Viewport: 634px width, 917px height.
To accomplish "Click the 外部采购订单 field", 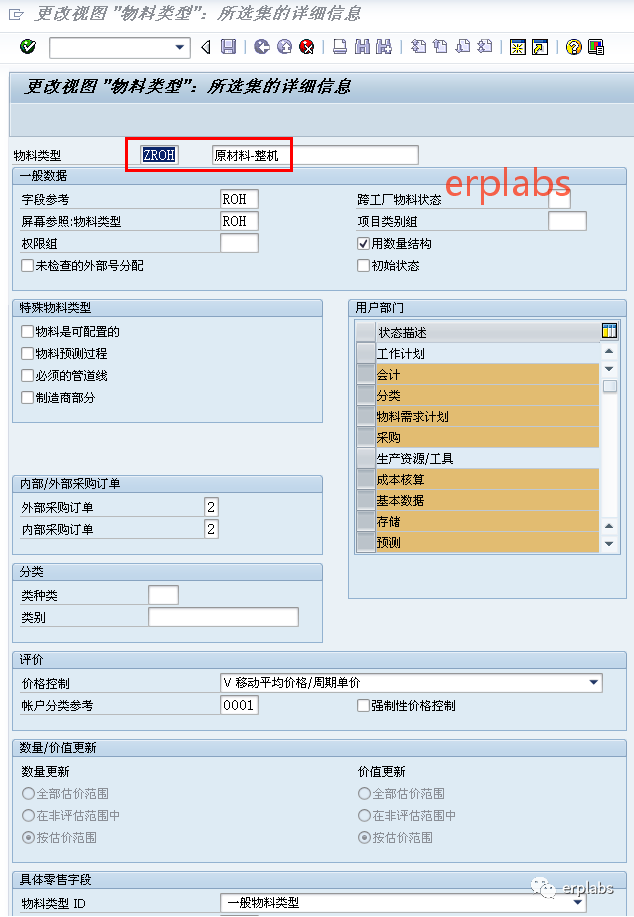I will tap(211, 506).
